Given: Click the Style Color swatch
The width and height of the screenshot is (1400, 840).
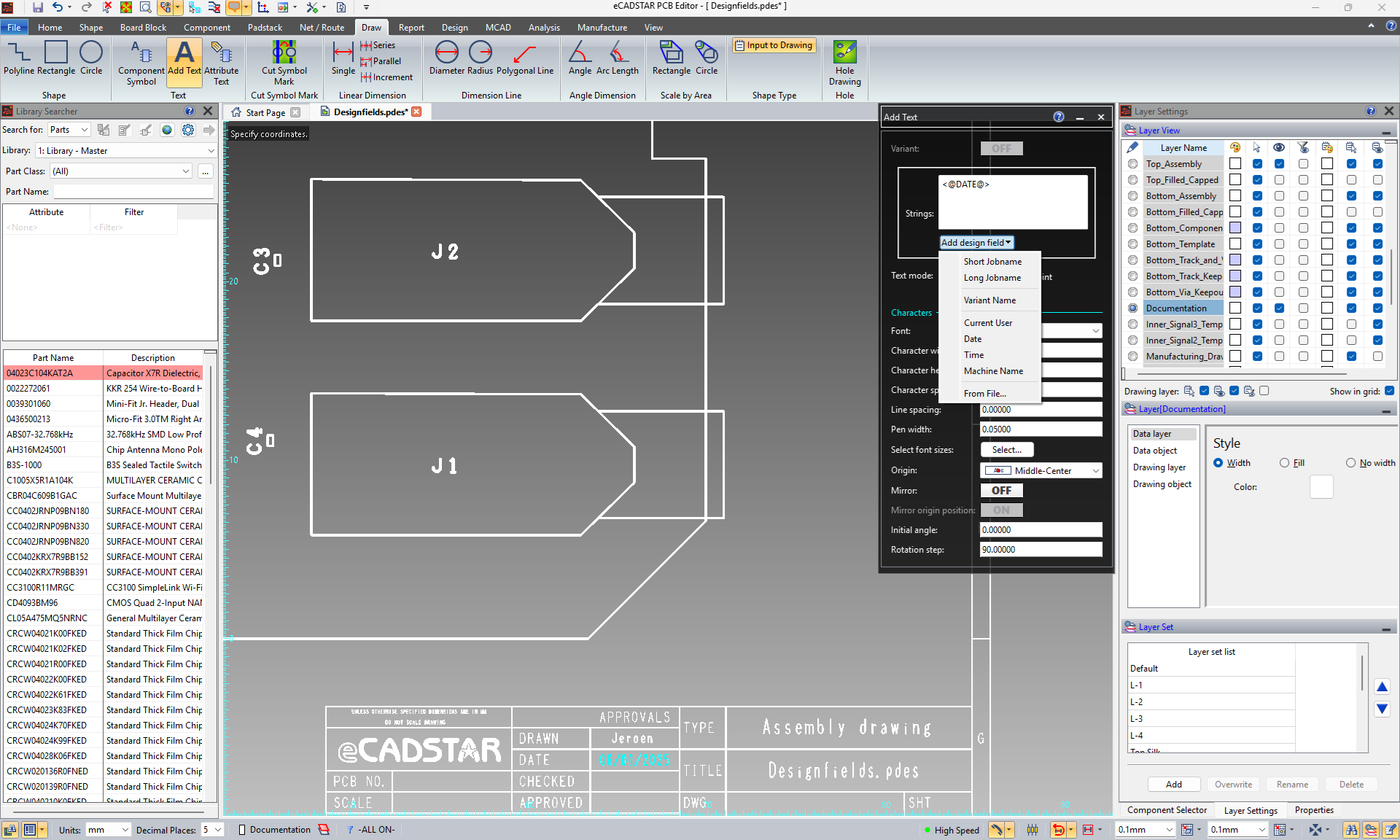Looking at the screenshot, I should point(1321,487).
